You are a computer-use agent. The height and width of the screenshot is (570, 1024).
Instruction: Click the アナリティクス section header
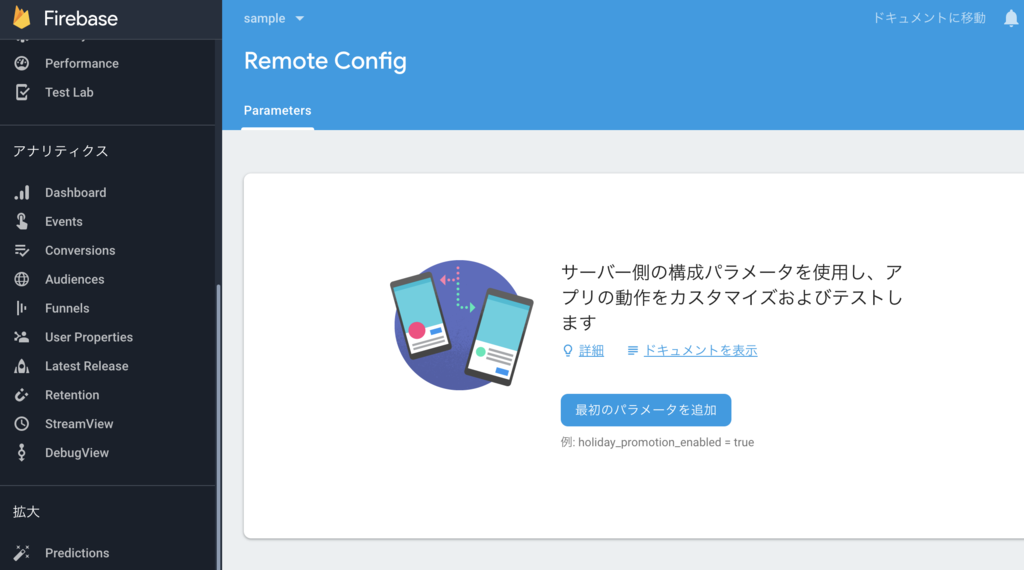(x=61, y=151)
